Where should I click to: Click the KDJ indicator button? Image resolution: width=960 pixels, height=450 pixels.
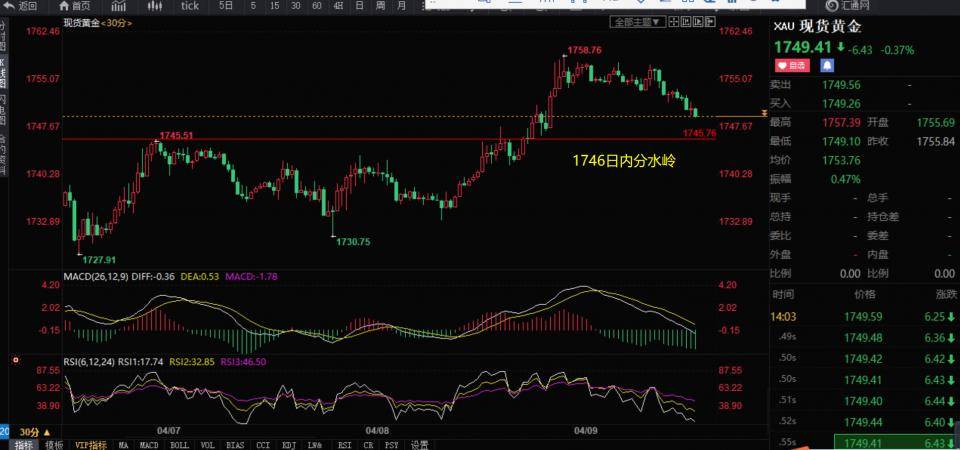point(289,444)
